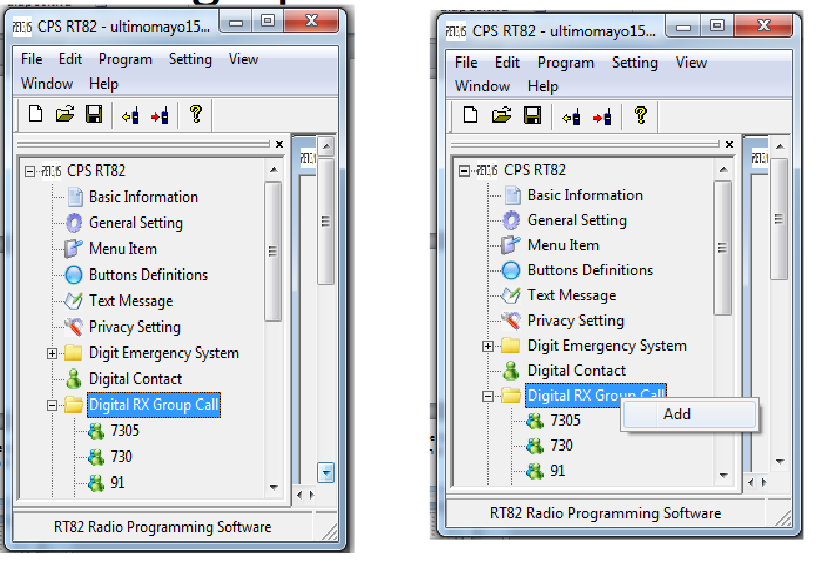Click tree scrollbar up arrow in right window
The width and height of the screenshot is (818, 567).
pos(723,170)
